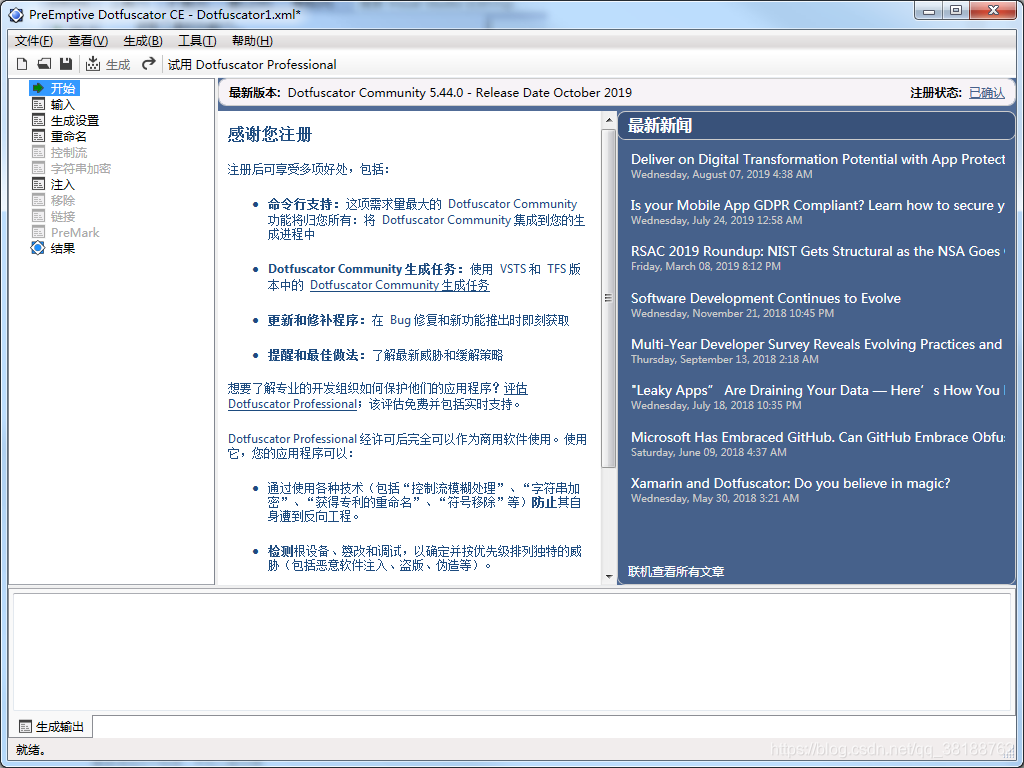Open the RSAC 2019 Roundup article
The height and width of the screenshot is (768, 1024).
coord(818,251)
